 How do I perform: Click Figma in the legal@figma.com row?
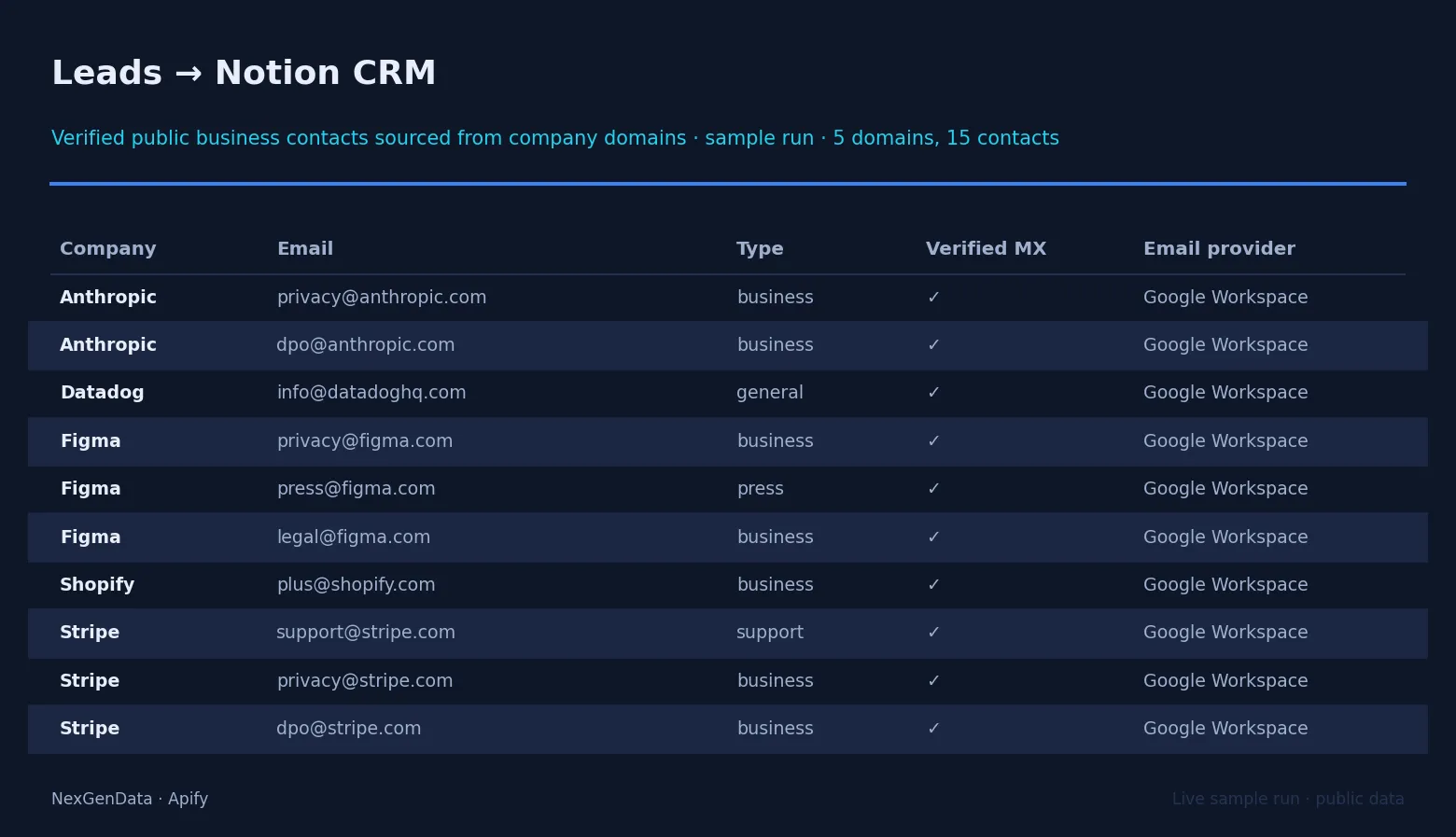click(91, 537)
